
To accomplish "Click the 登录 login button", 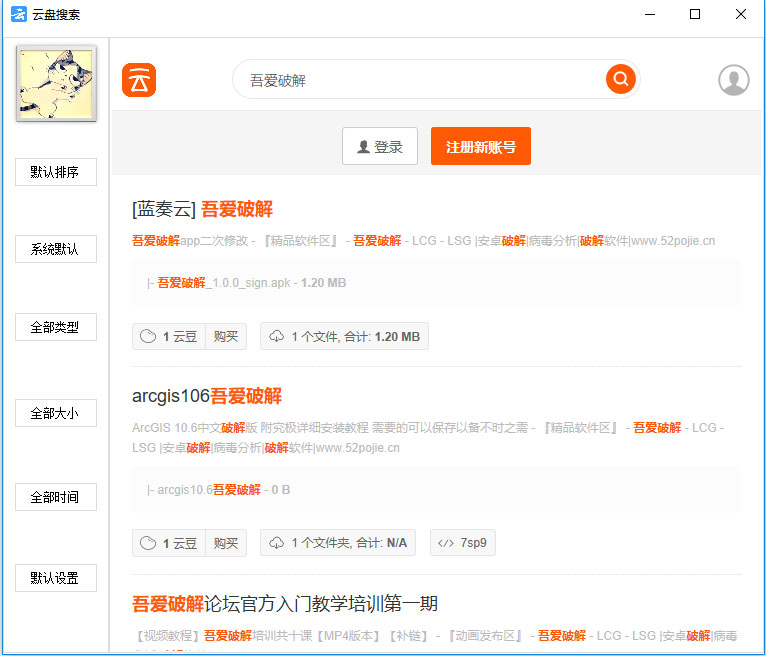I will coord(380,146).
